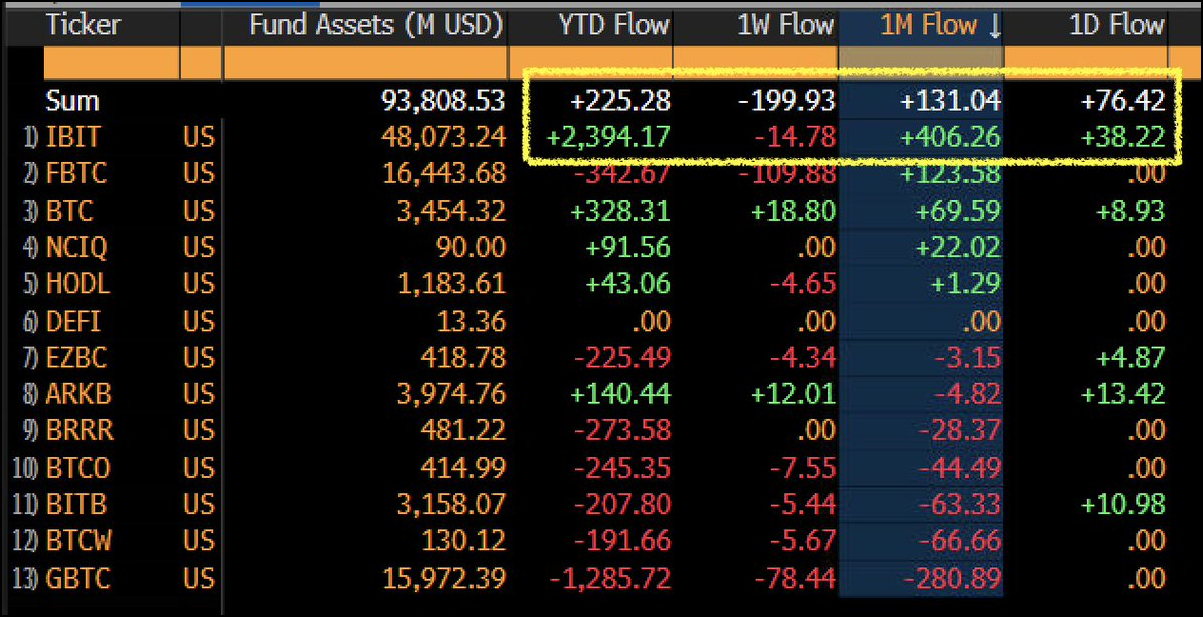Click the sort arrow on 1M Flow
This screenshot has height=617, width=1203.
(994, 26)
